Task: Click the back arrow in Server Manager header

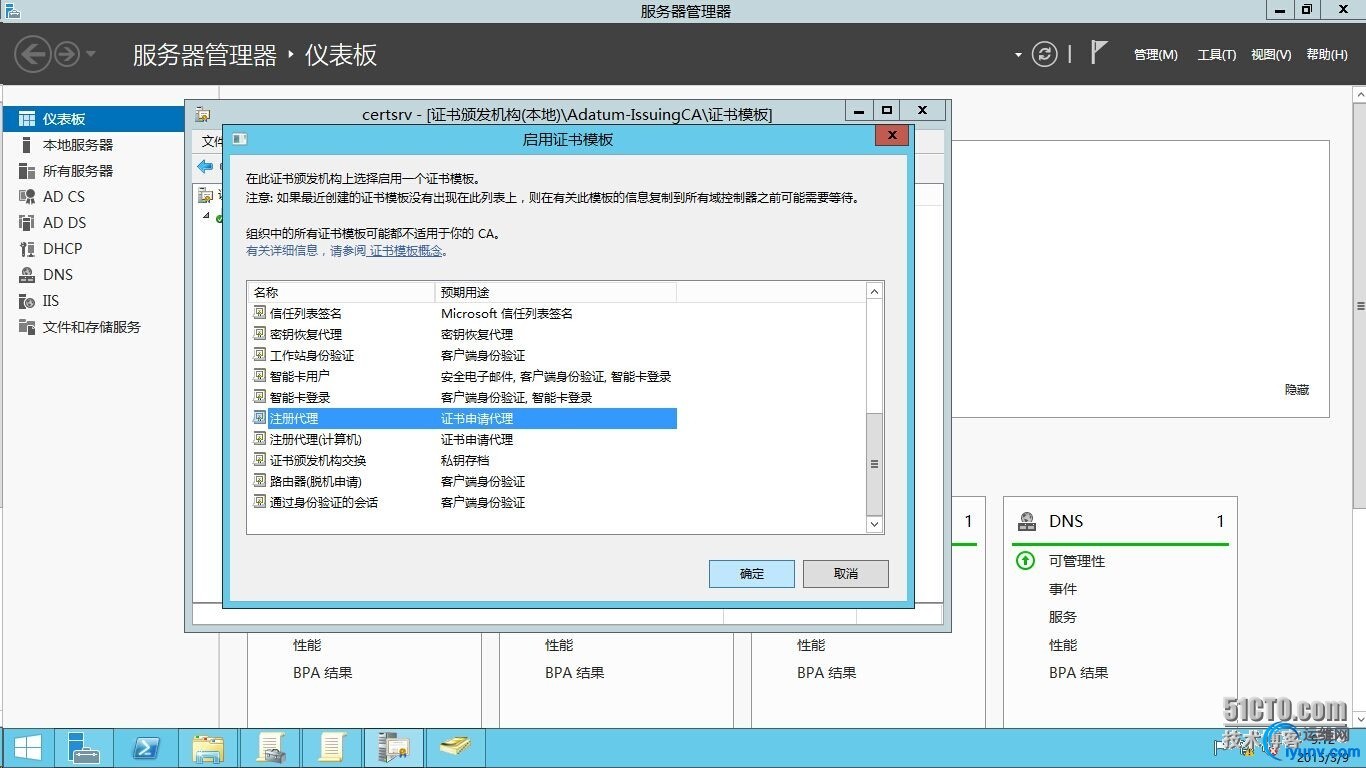Action: pos(33,54)
